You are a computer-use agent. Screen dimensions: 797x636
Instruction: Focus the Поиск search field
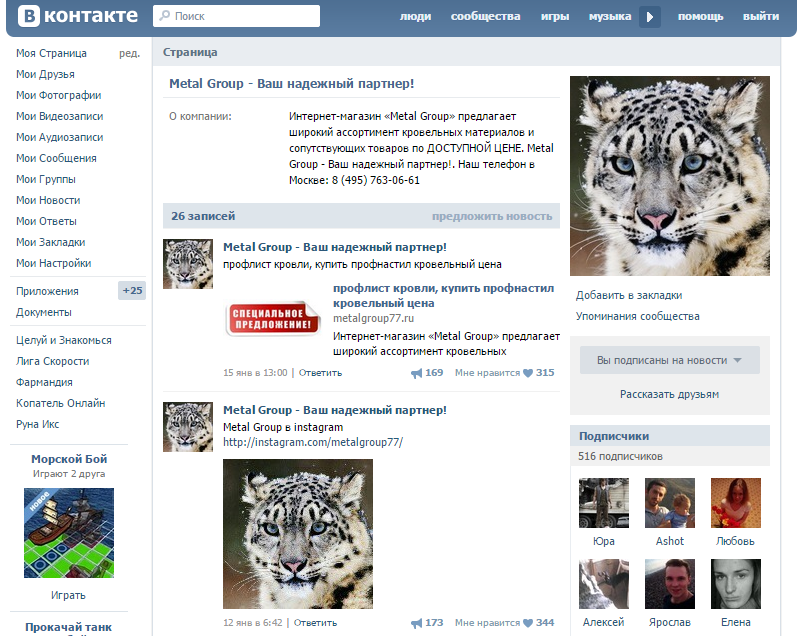coord(236,16)
